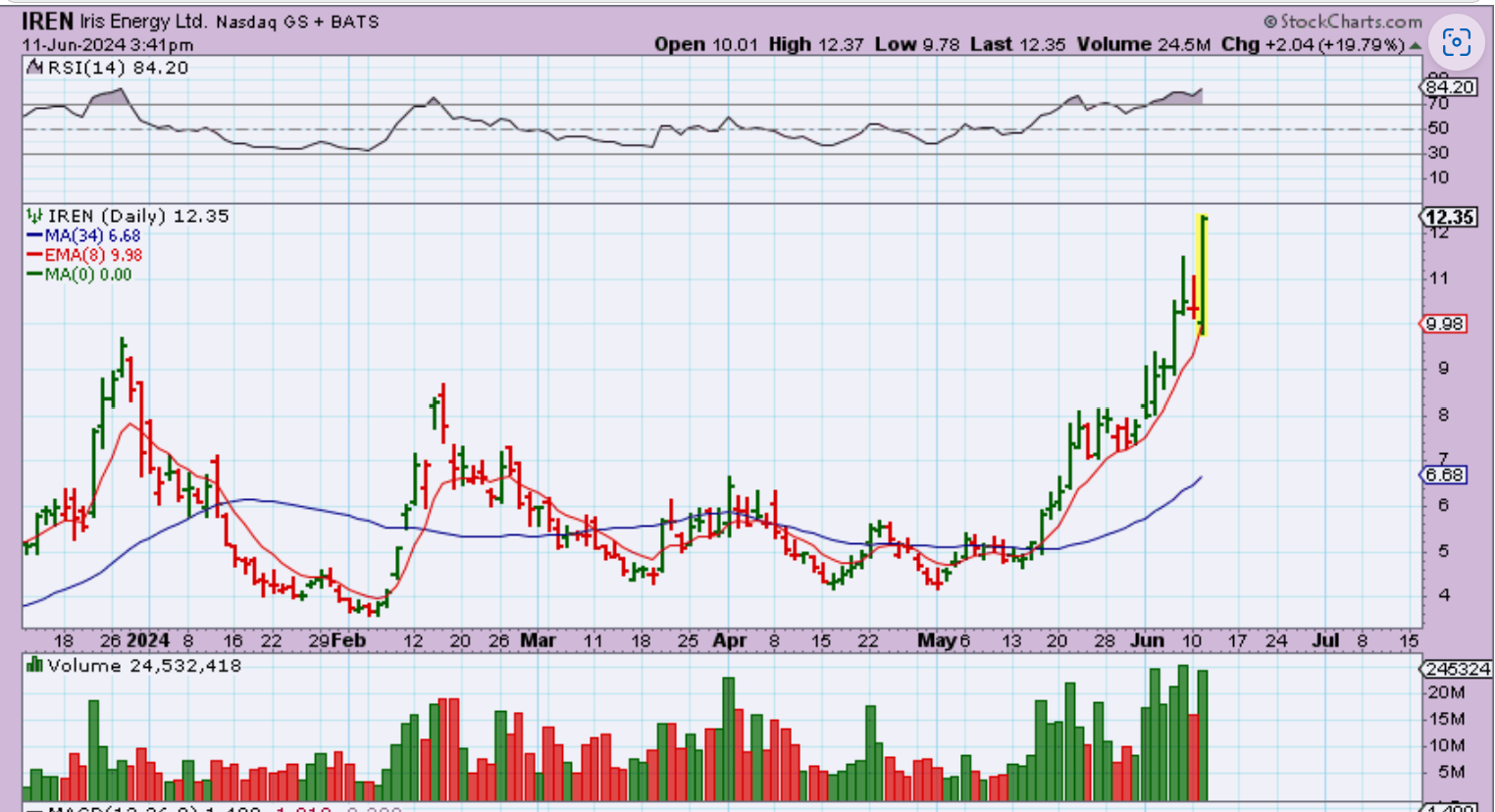Click the timestamp 11-Jun-2024 3:41pm

click(x=108, y=45)
